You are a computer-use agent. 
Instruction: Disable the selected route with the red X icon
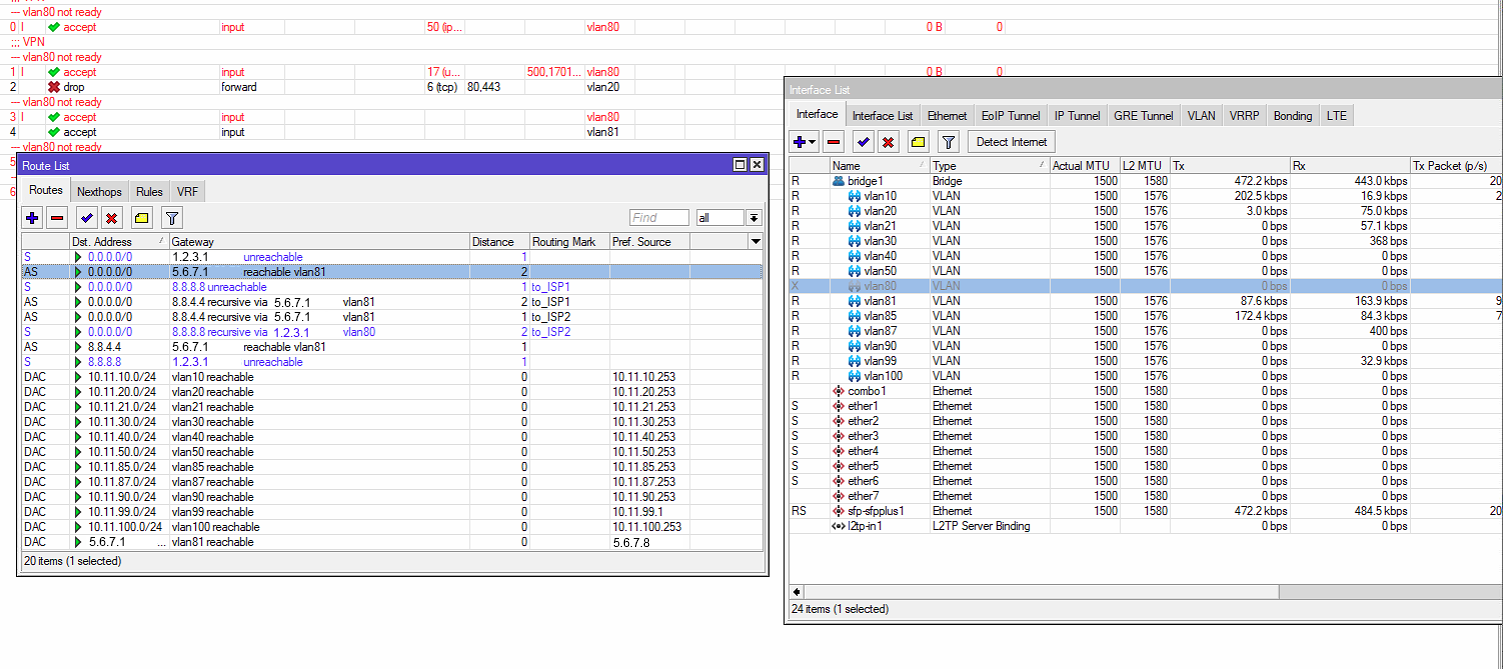[110, 217]
